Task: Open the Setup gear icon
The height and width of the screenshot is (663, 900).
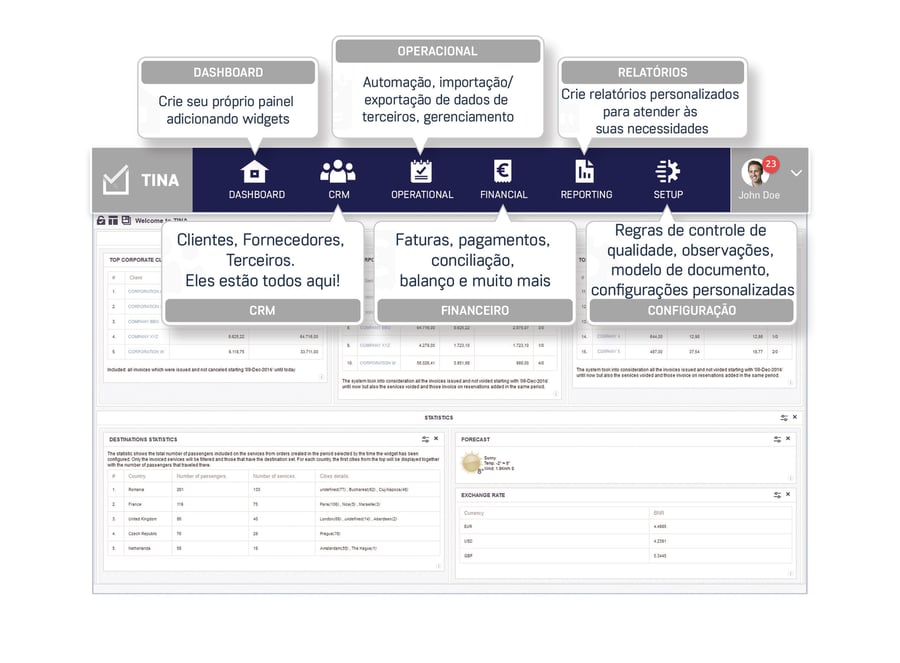Action: click(x=667, y=171)
